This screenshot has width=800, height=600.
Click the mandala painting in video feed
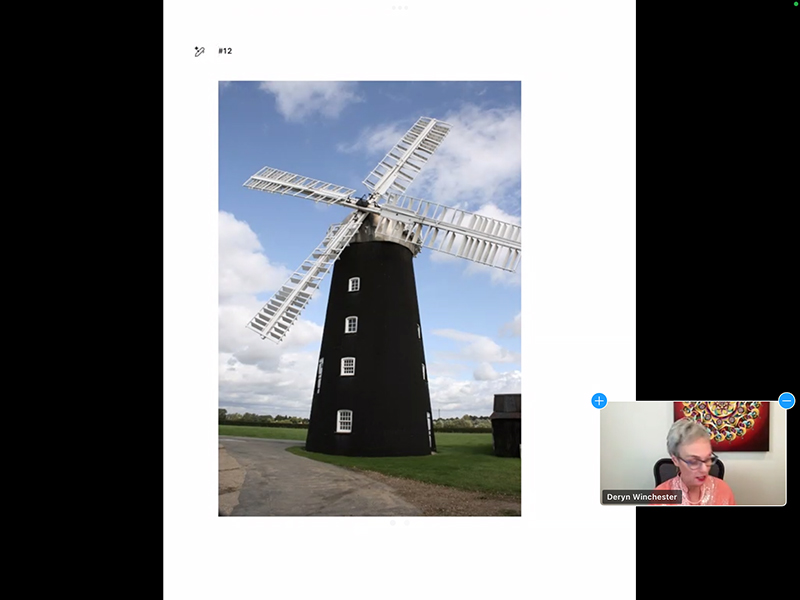tap(720, 425)
